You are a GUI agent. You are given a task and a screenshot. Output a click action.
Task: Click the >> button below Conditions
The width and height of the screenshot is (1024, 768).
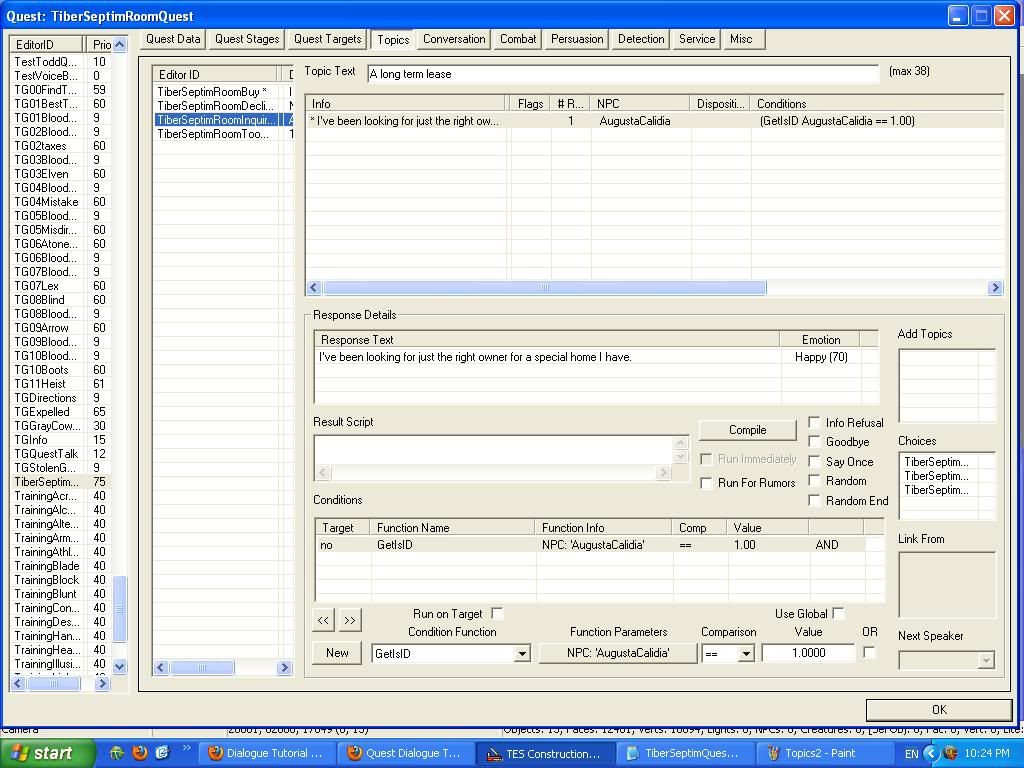point(350,620)
